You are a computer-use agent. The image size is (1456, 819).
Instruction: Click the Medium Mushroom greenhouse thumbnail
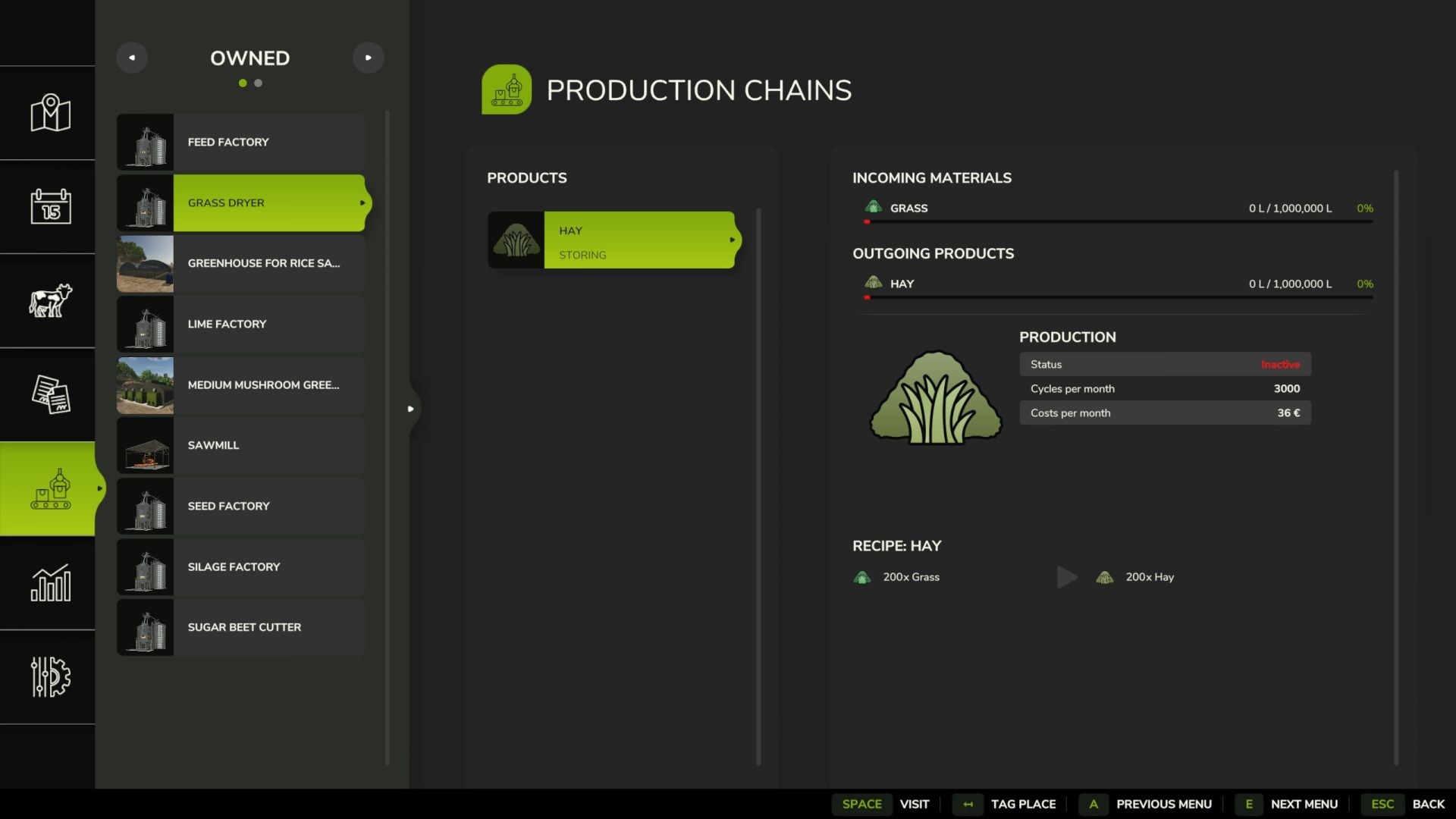coord(145,385)
